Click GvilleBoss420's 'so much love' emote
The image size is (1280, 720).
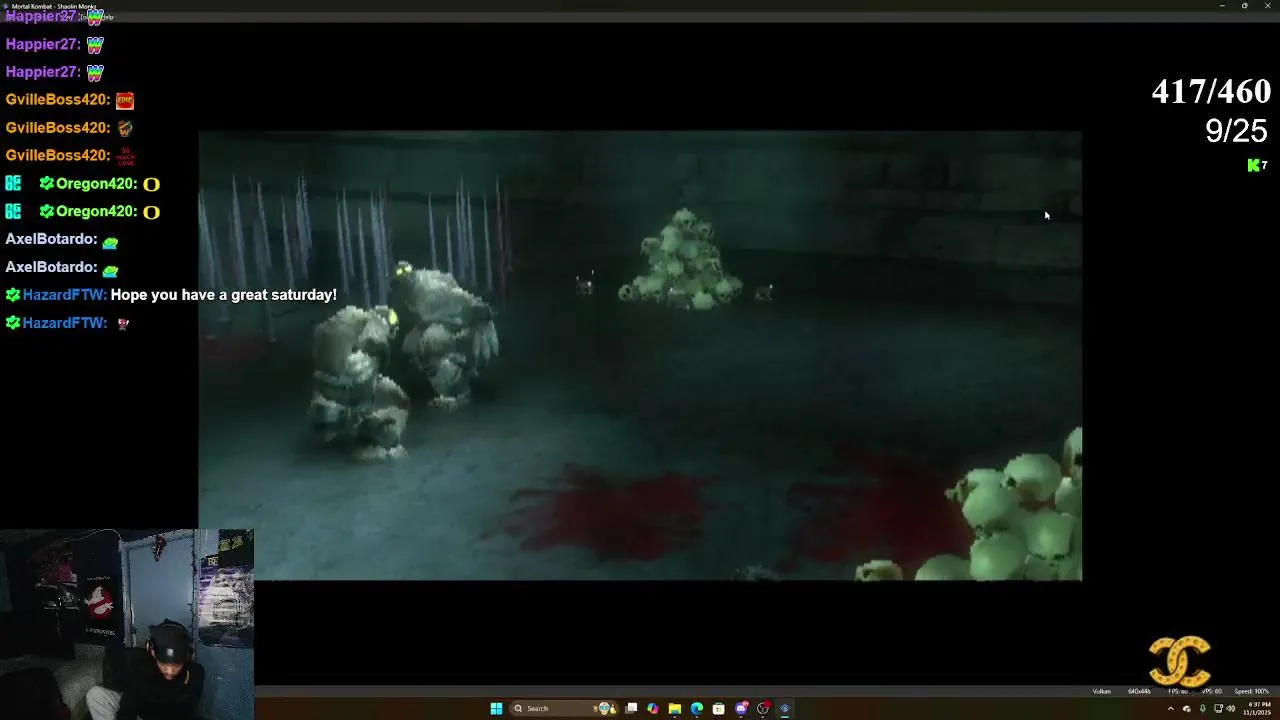(125, 156)
